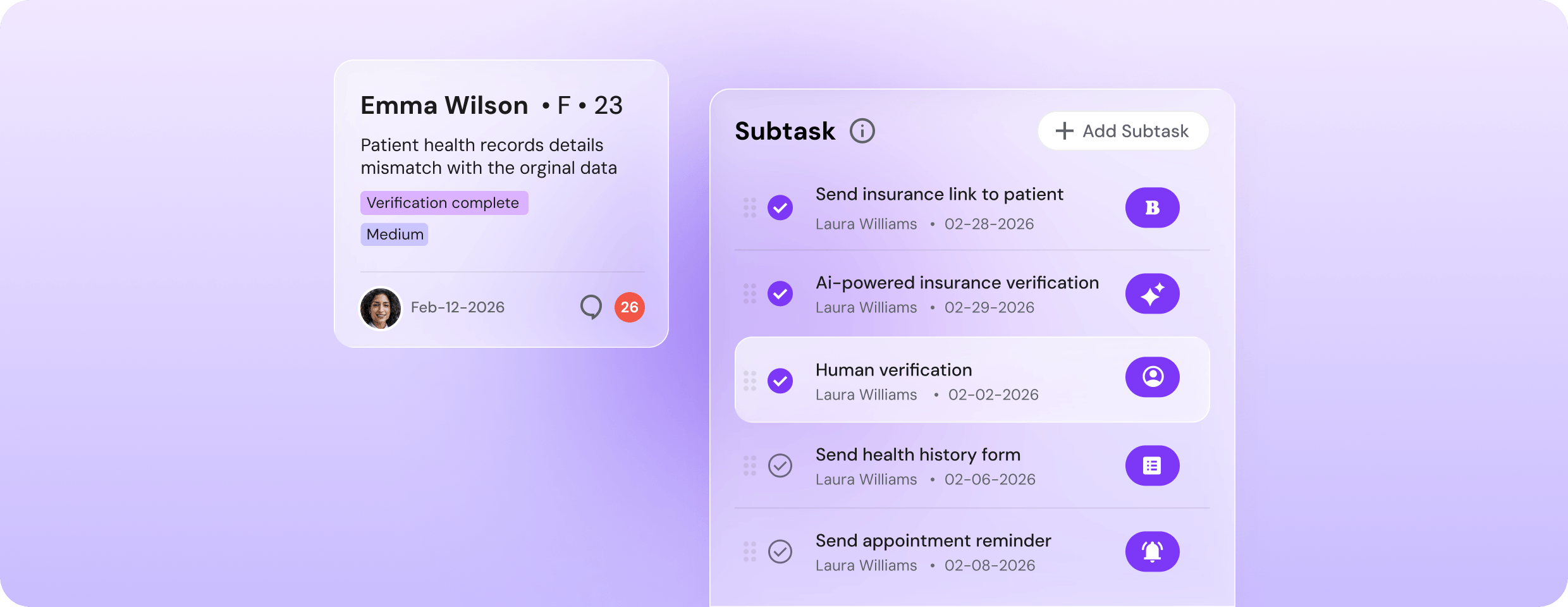1568x607 pixels.
Task: Toggle the Send insurance link checkmark
Action: point(780,207)
